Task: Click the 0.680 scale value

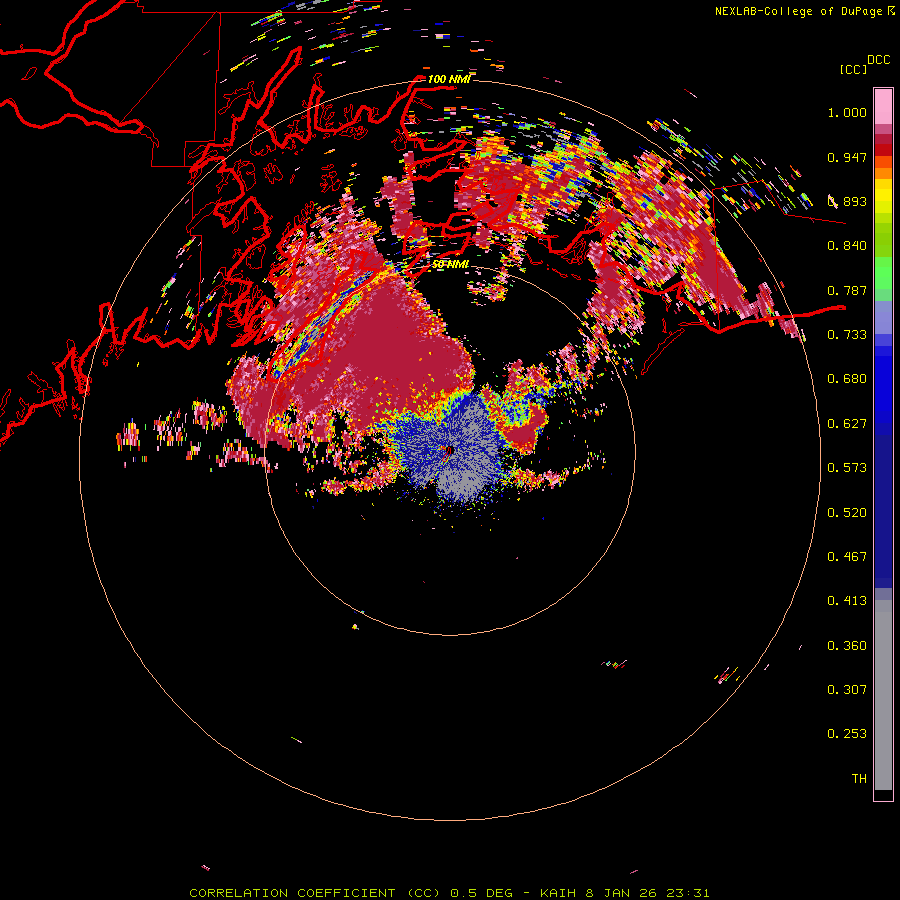Action: pyautogui.click(x=847, y=379)
